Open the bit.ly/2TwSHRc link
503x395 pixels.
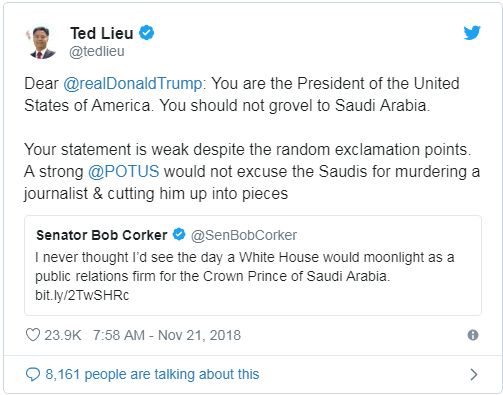pos(82,295)
